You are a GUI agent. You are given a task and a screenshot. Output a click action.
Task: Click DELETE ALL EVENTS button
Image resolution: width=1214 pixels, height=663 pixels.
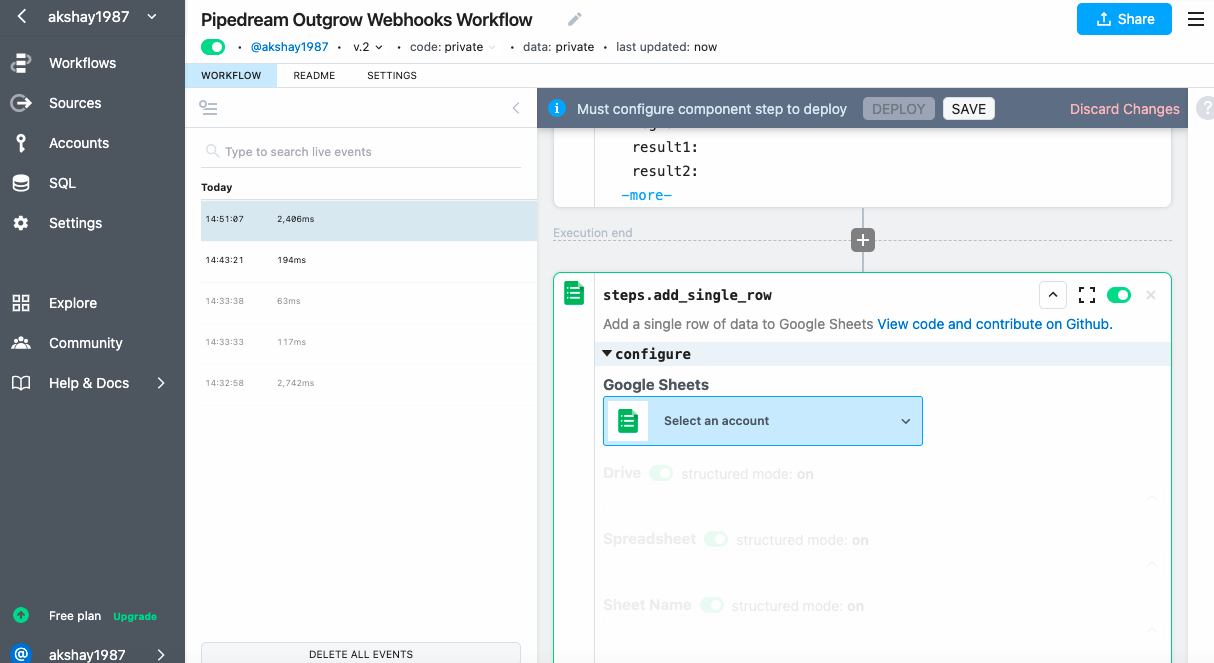(361, 653)
